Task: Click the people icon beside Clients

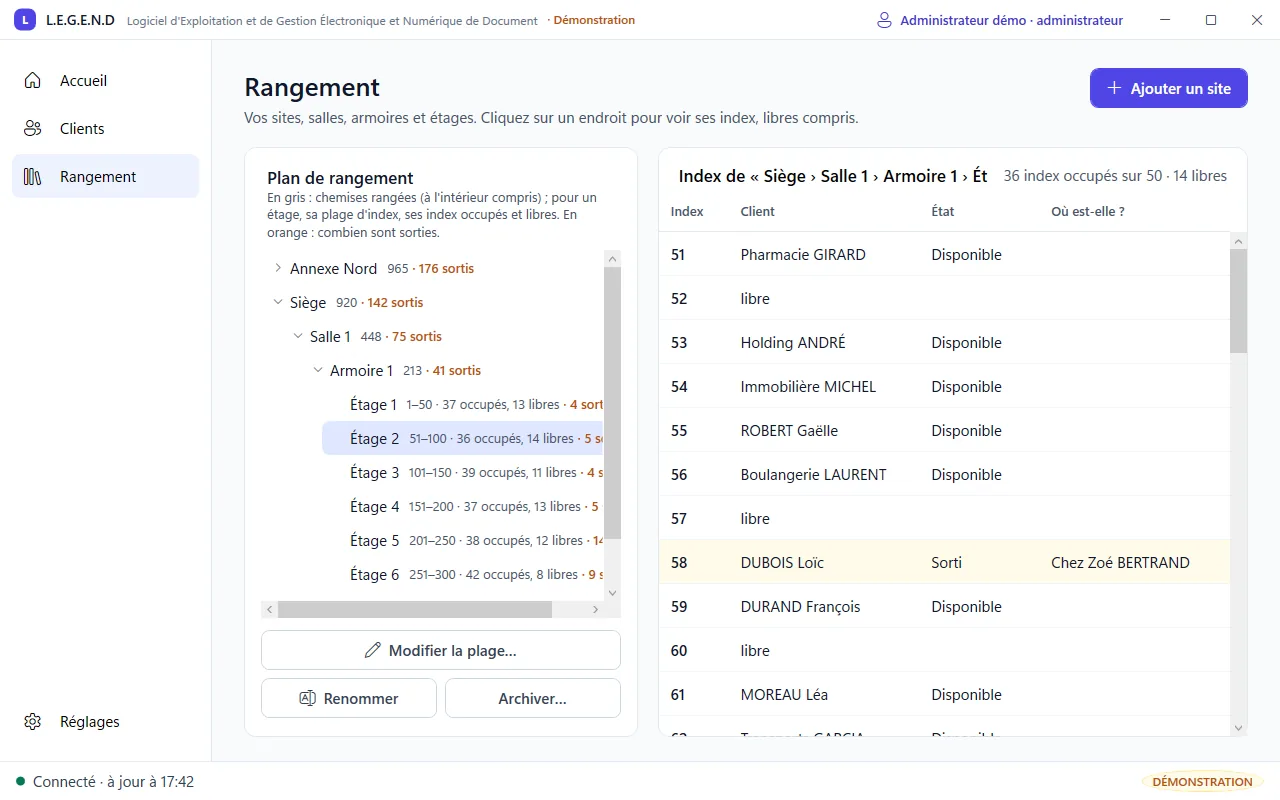Action: [33, 128]
